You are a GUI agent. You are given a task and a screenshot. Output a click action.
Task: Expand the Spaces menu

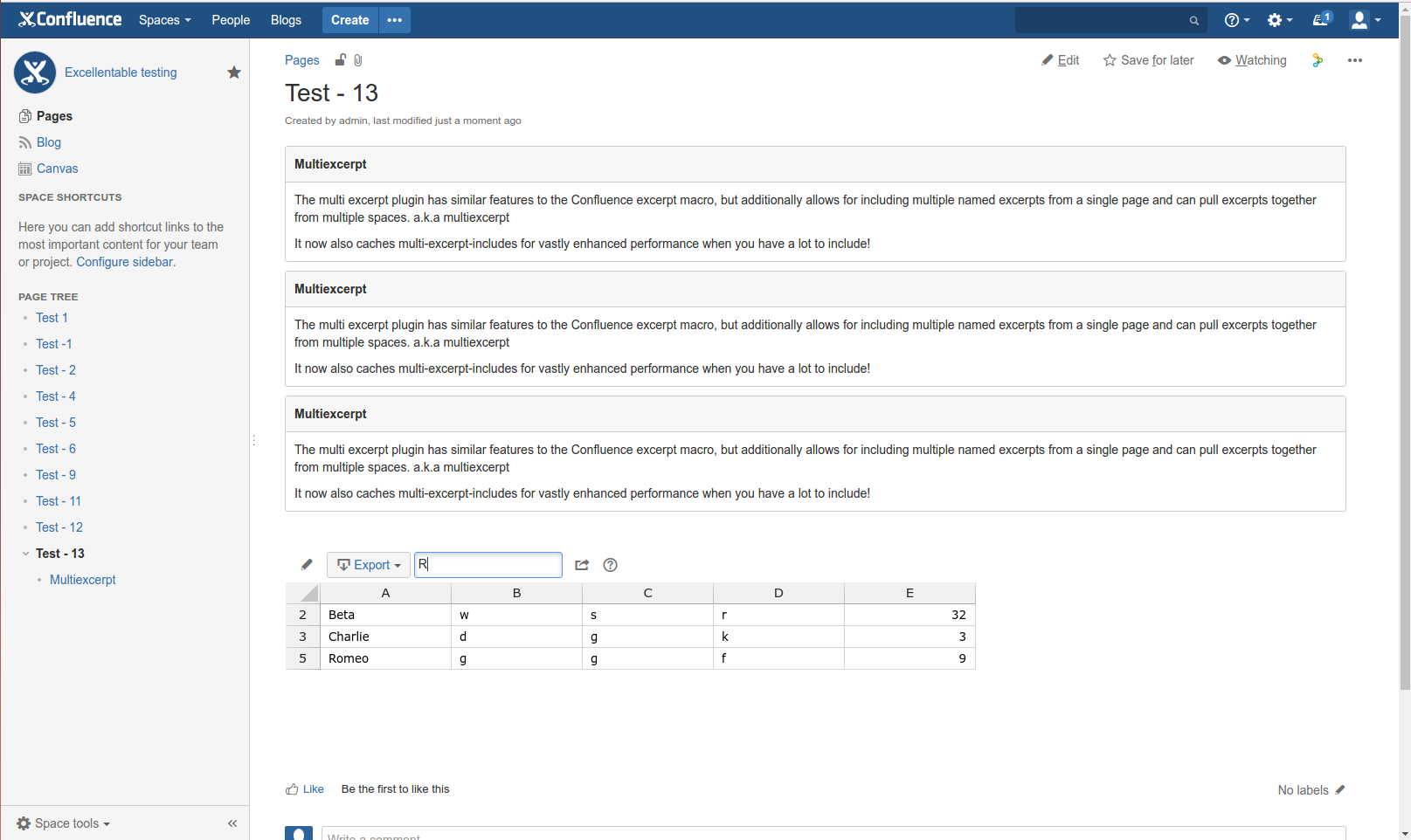[x=164, y=20]
